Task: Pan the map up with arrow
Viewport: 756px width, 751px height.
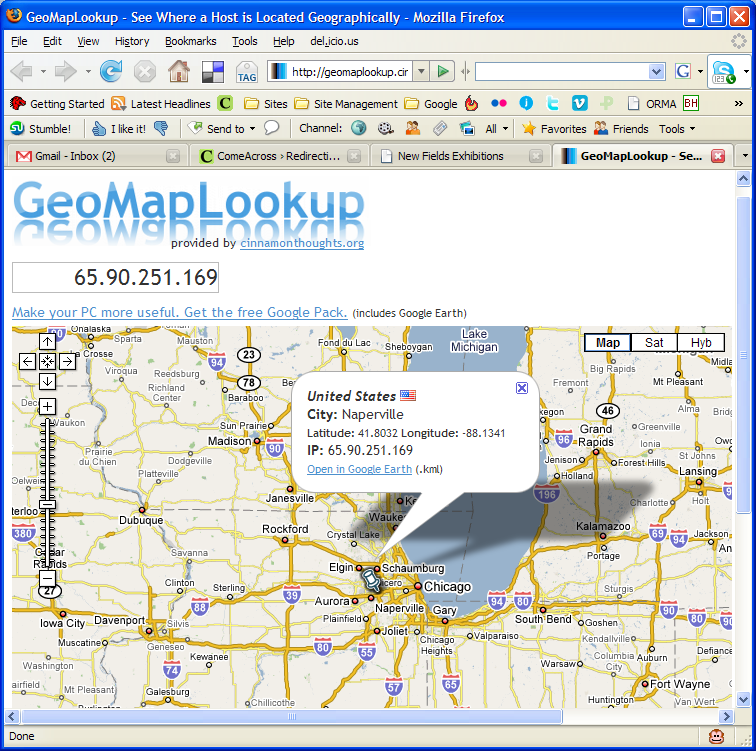Action: tap(47, 341)
